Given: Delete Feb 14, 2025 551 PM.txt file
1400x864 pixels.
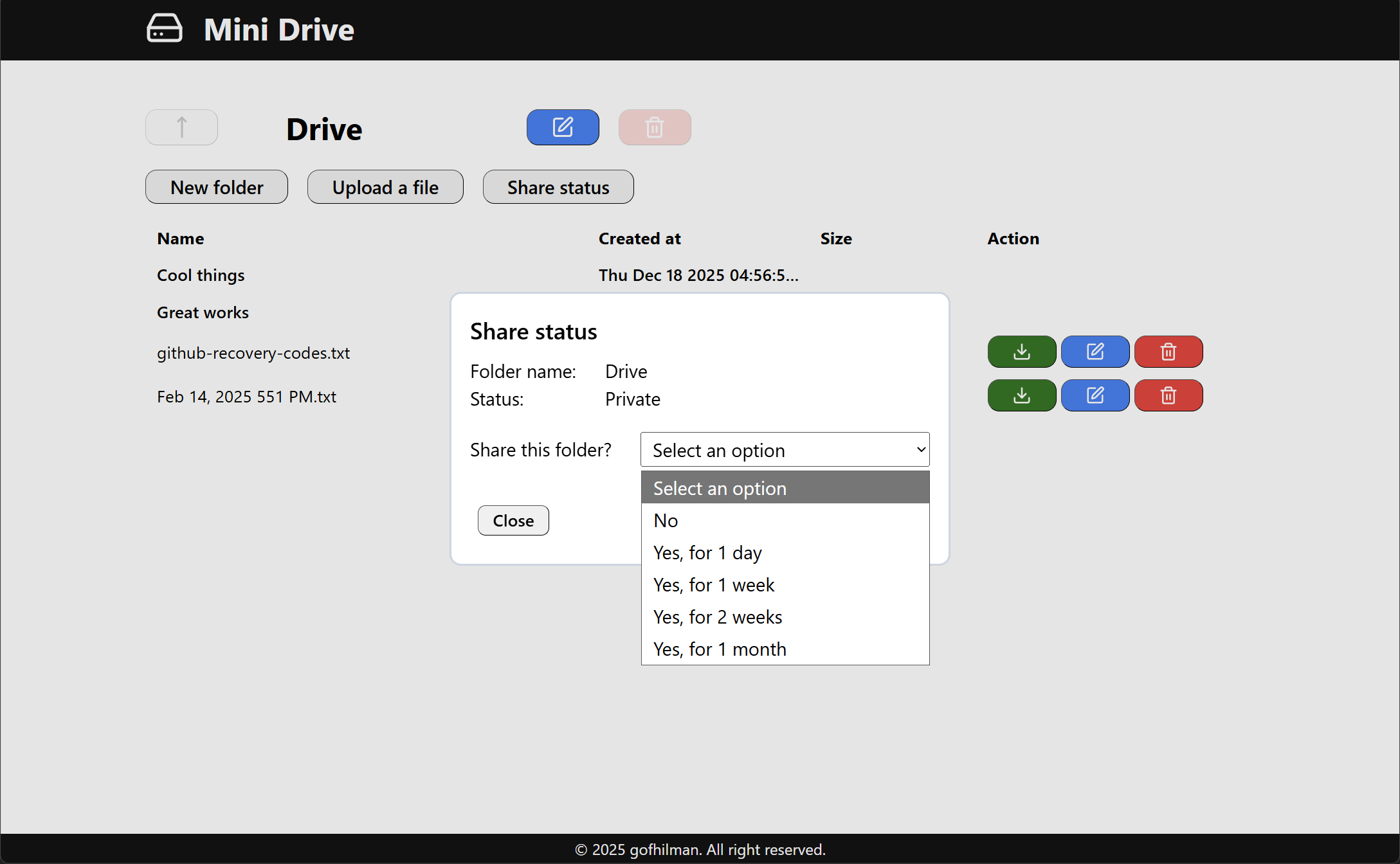Looking at the screenshot, I should coord(1168,395).
